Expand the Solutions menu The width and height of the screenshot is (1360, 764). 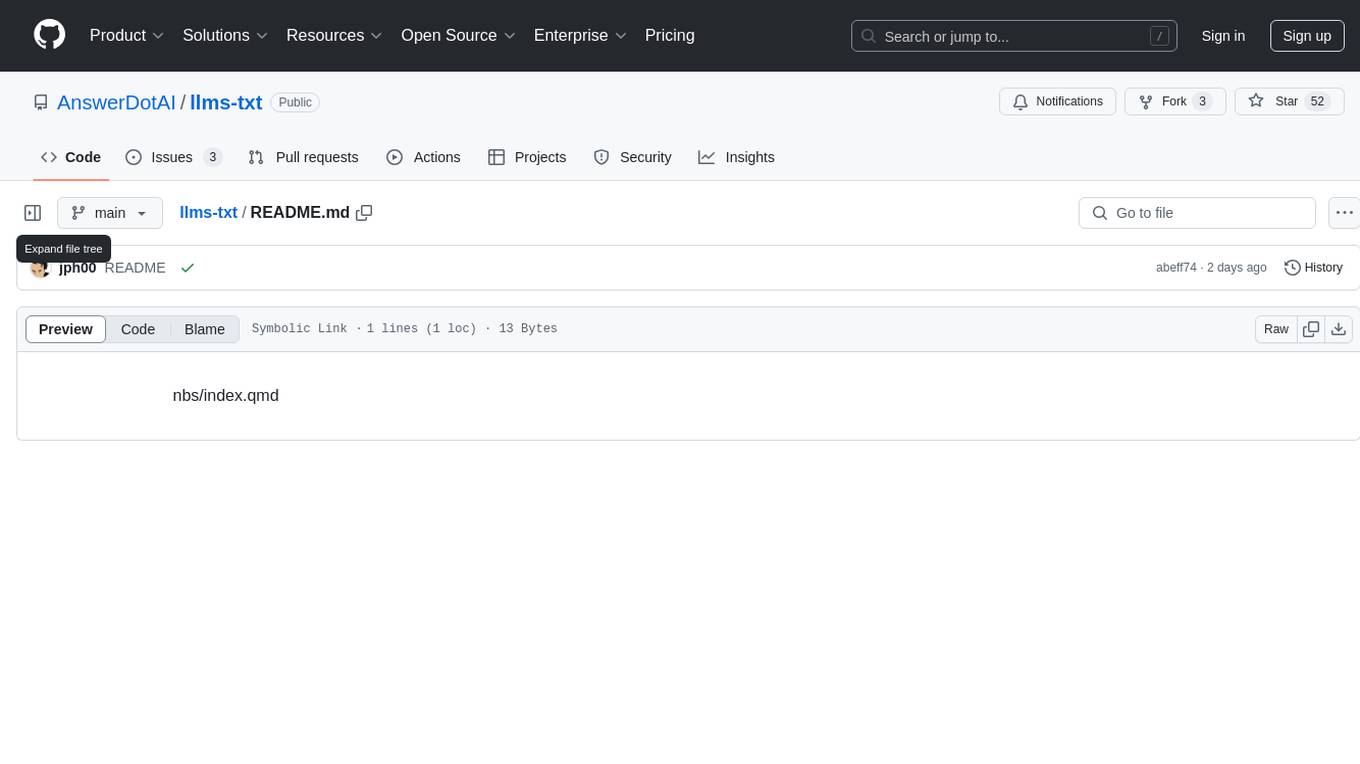point(225,35)
